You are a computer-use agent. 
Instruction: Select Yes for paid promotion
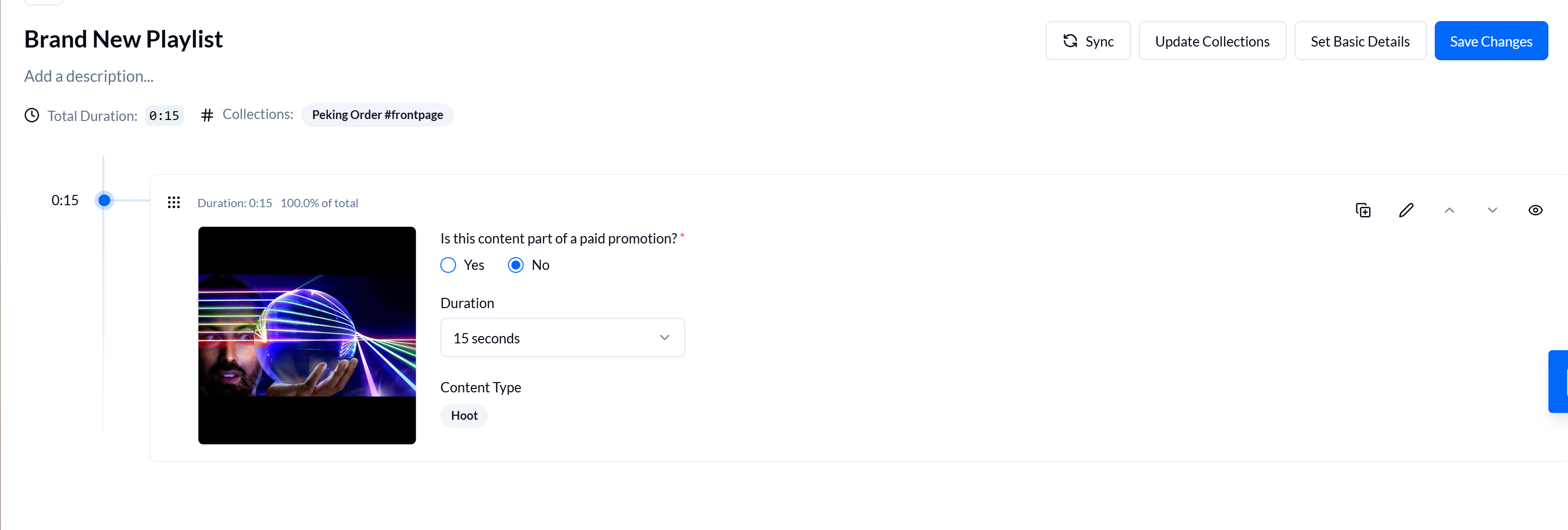point(448,265)
